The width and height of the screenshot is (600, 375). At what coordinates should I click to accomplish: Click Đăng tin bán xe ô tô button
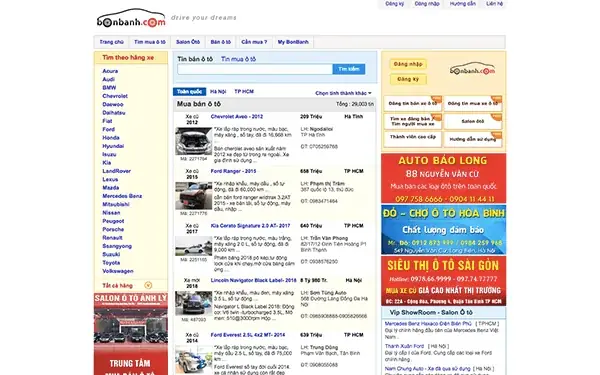[x=412, y=103]
